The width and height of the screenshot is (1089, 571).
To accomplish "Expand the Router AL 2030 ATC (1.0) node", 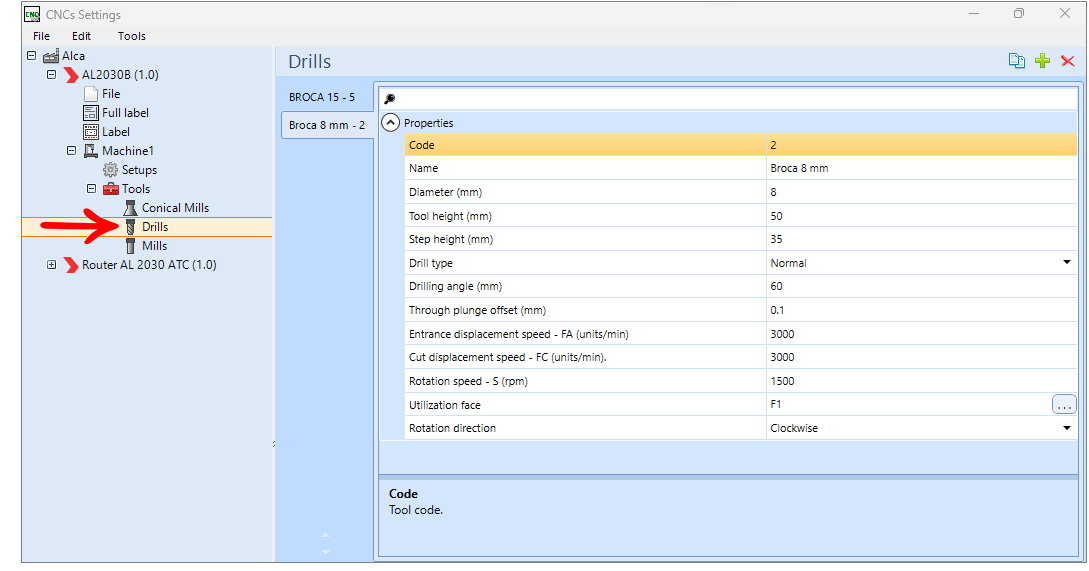I will [51, 265].
